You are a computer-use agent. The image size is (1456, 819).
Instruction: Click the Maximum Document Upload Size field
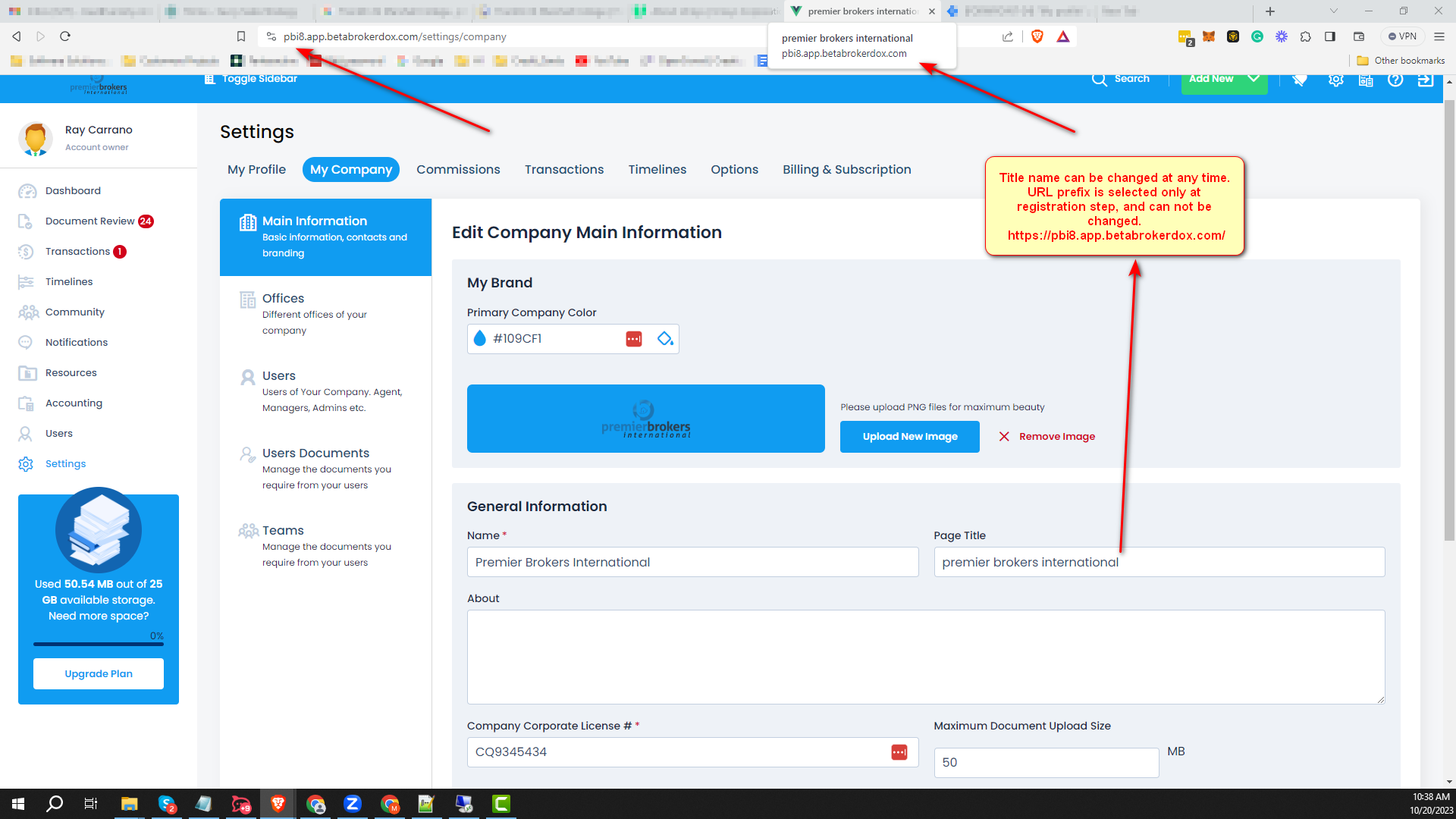click(x=1046, y=763)
